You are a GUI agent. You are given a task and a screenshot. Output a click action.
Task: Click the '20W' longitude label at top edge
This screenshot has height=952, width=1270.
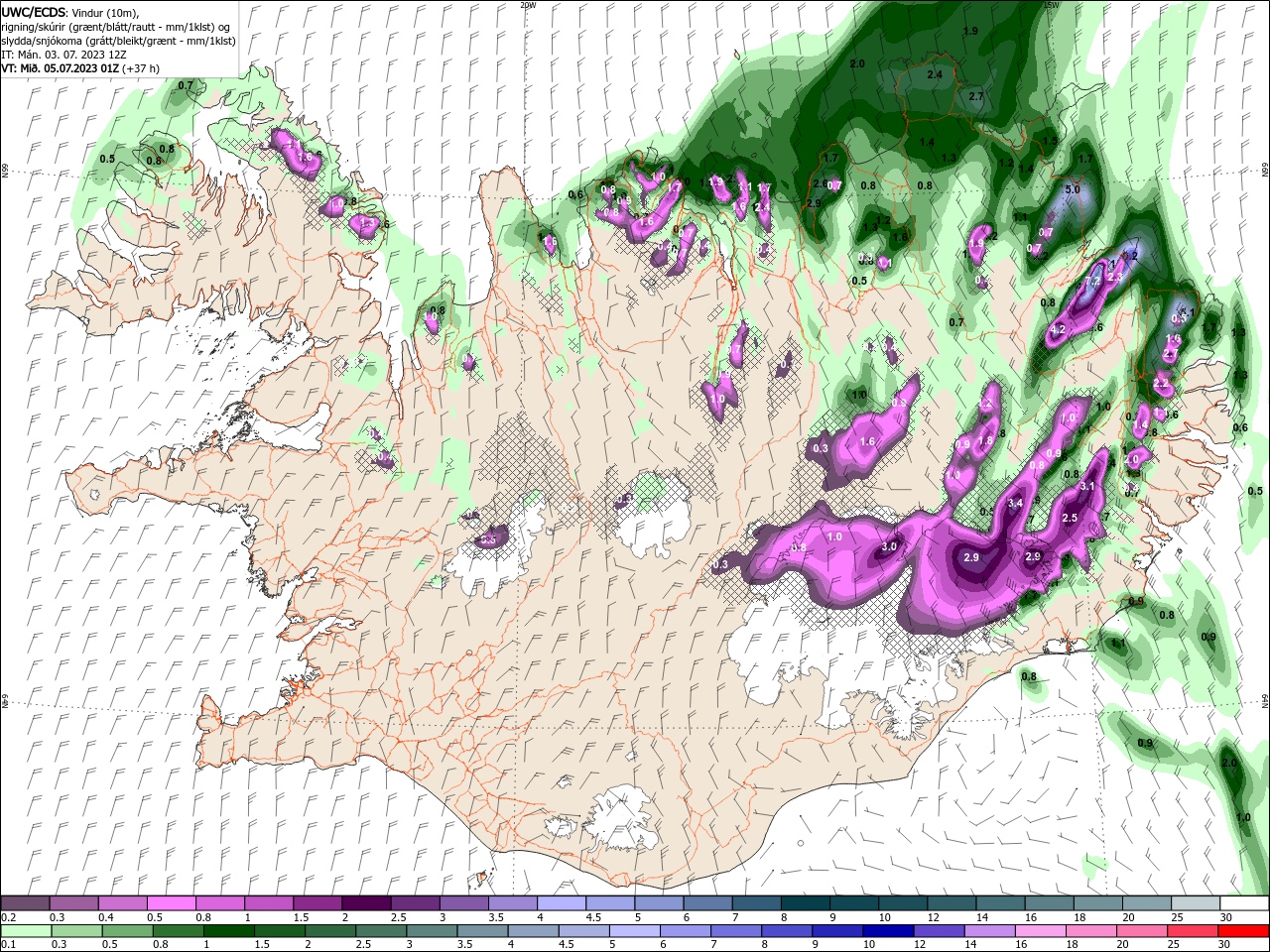[x=528, y=5]
